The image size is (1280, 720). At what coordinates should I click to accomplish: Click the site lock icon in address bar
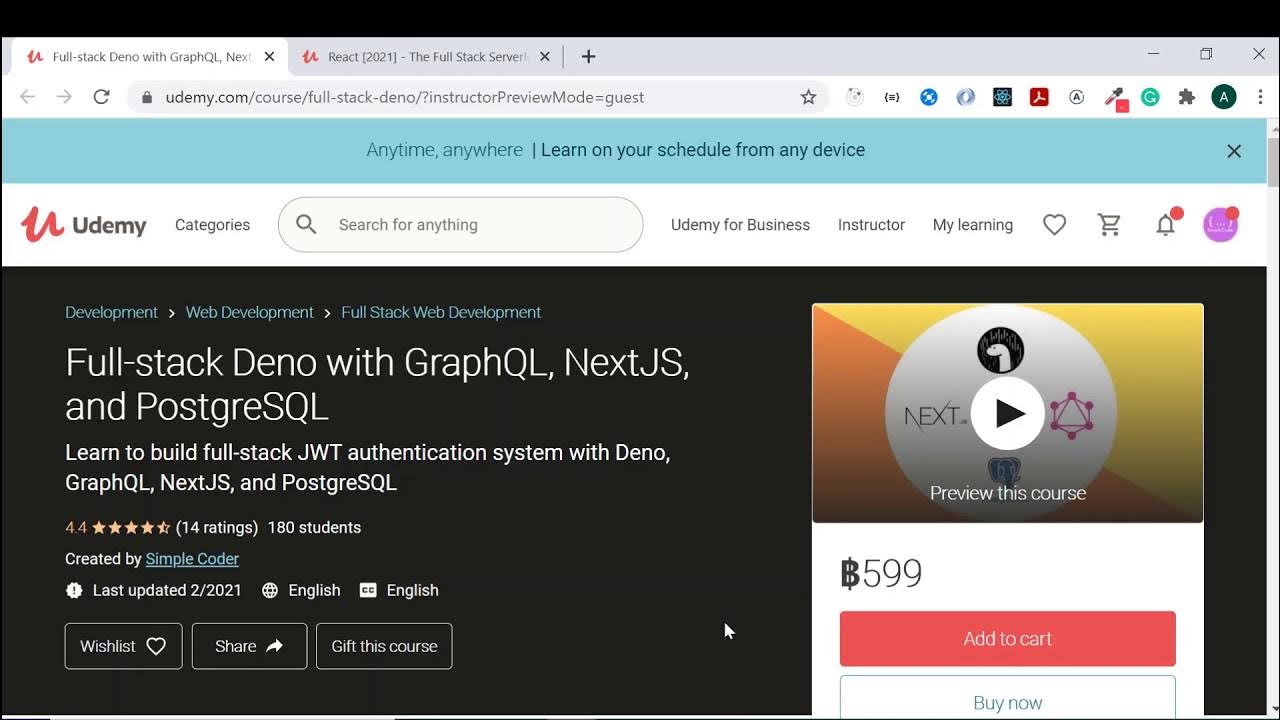tap(147, 97)
